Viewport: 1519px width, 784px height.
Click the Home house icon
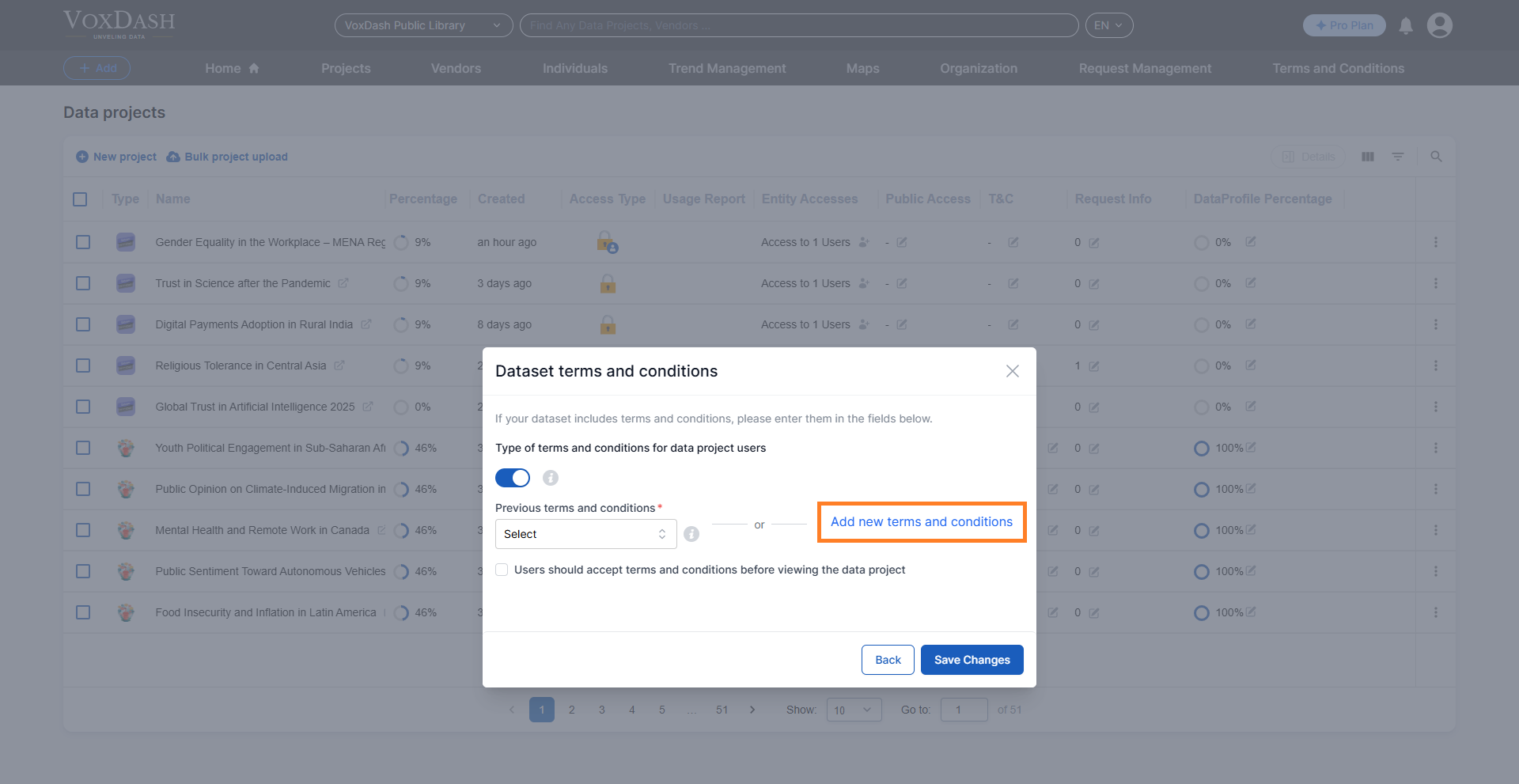(254, 68)
